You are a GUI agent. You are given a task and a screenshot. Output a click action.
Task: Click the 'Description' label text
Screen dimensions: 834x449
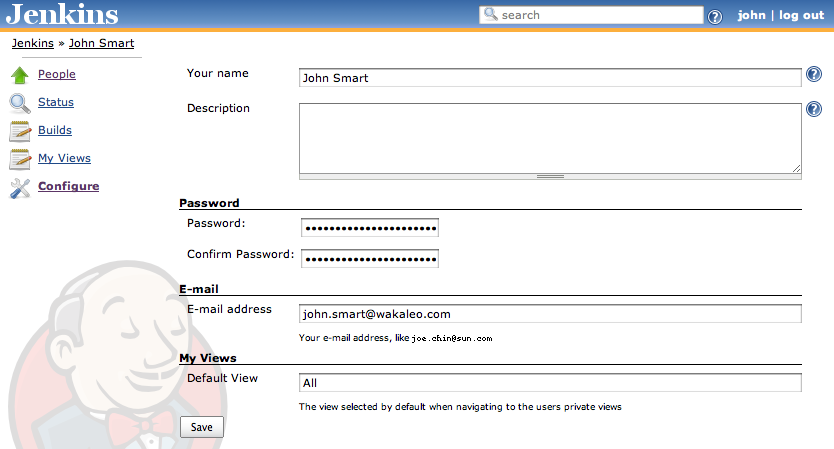[218, 108]
